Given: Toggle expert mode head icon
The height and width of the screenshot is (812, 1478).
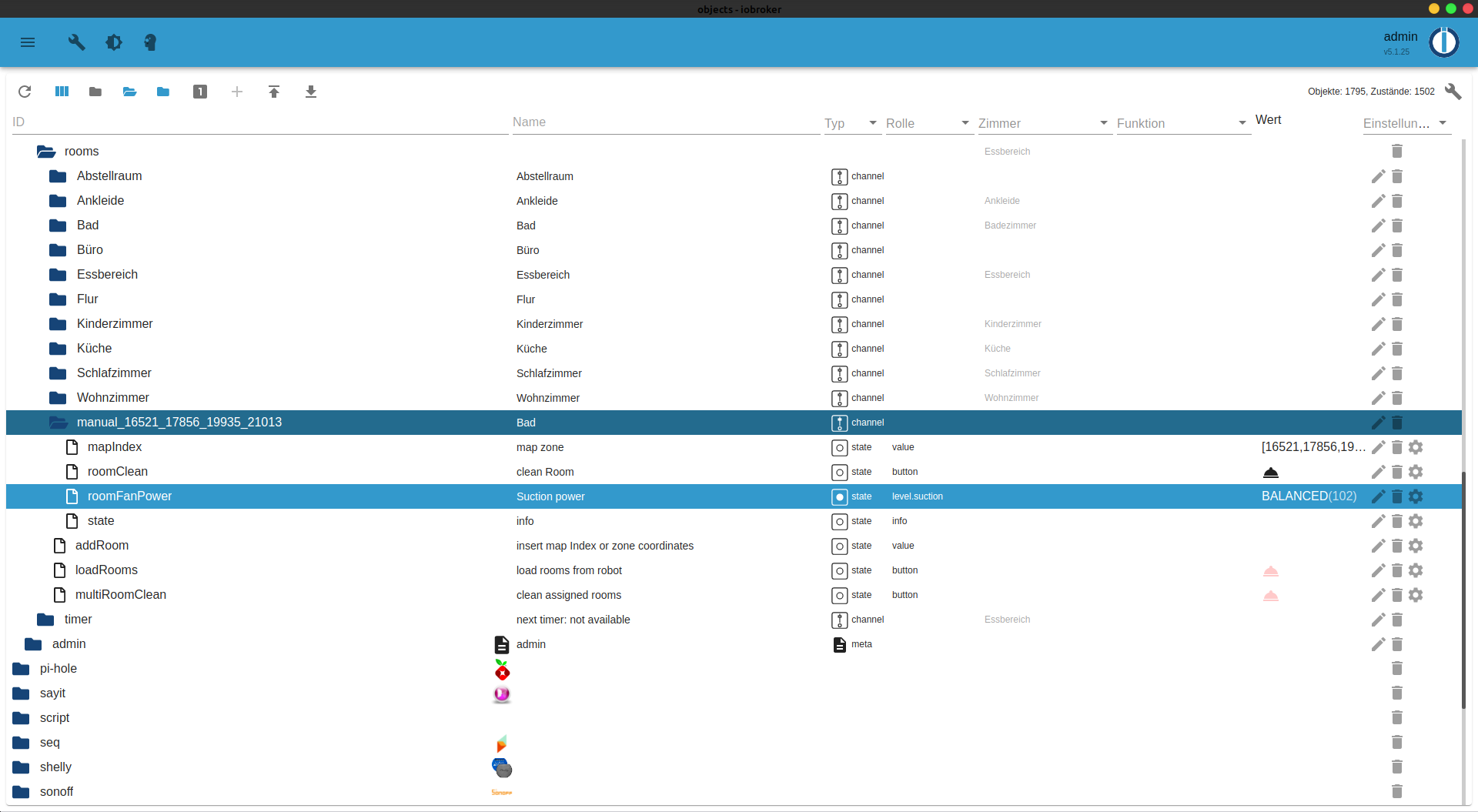Looking at the screenshot, I should (x=150, y=42).
